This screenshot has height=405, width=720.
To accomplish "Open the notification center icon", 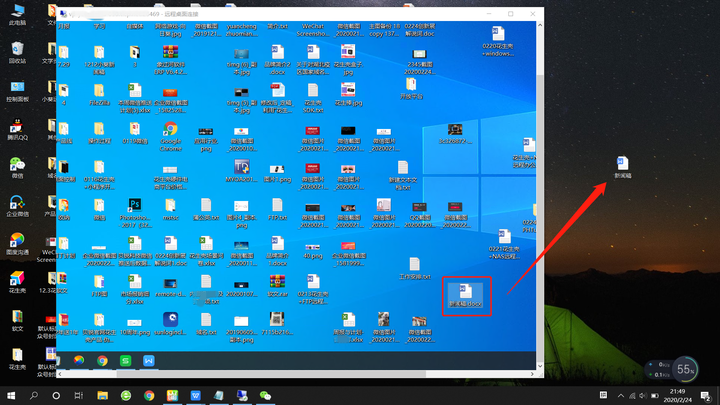I will 706,395.
